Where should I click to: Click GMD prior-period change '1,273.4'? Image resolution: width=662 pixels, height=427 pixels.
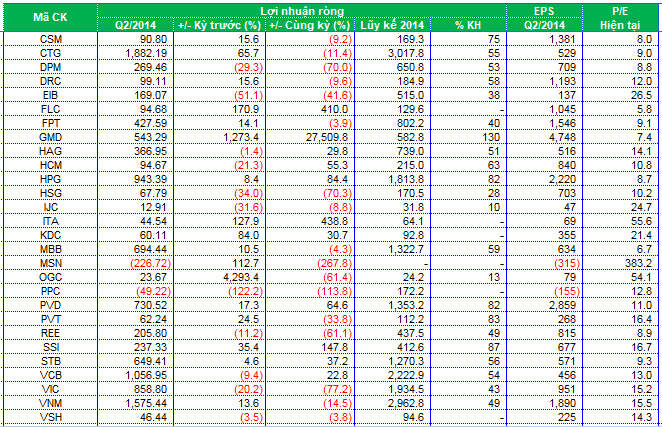pyautogui.click(x=239, y=137)
